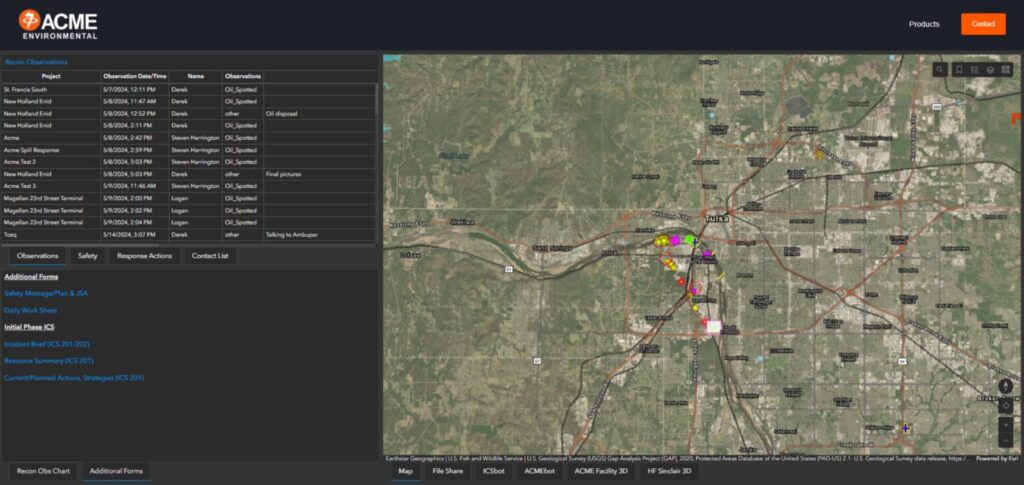Click the default extent button below compass
1024x485 pixels.
(1006, 406)
